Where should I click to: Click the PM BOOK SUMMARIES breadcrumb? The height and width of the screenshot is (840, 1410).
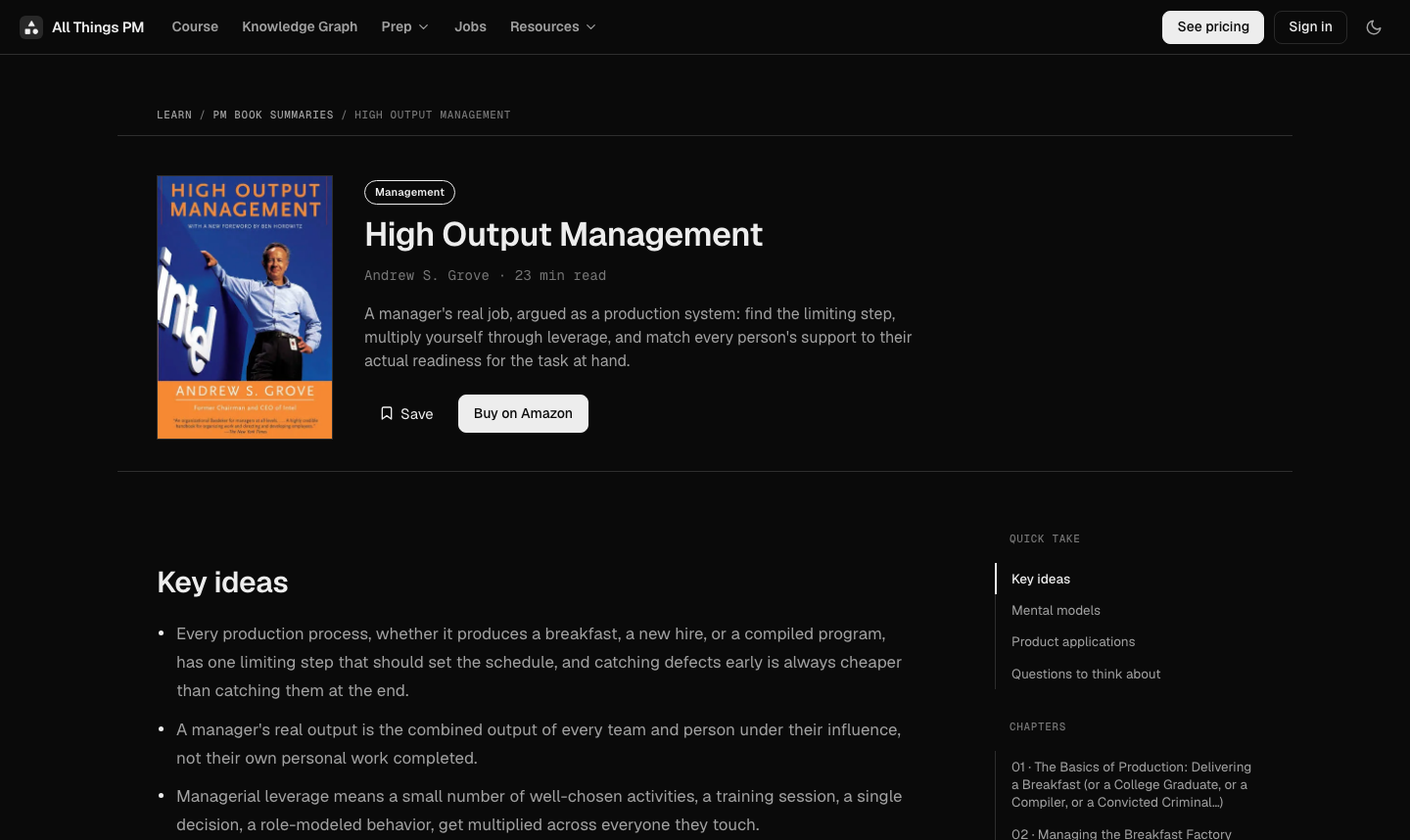coord(273,115)
